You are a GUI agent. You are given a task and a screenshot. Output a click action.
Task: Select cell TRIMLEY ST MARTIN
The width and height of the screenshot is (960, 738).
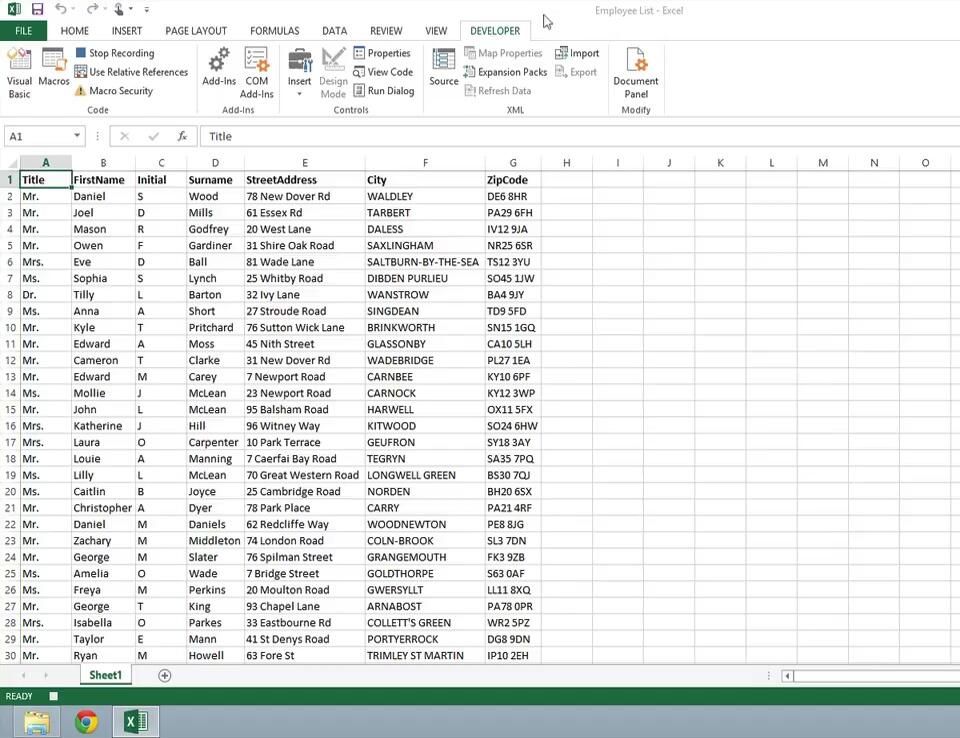point(425,656)
